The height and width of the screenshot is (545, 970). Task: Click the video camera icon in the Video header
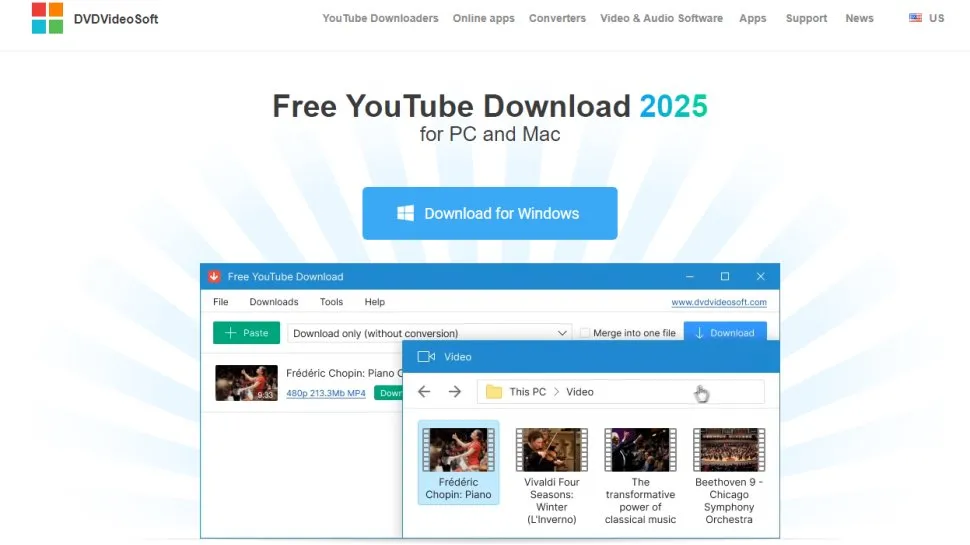[x=426, y=356]
